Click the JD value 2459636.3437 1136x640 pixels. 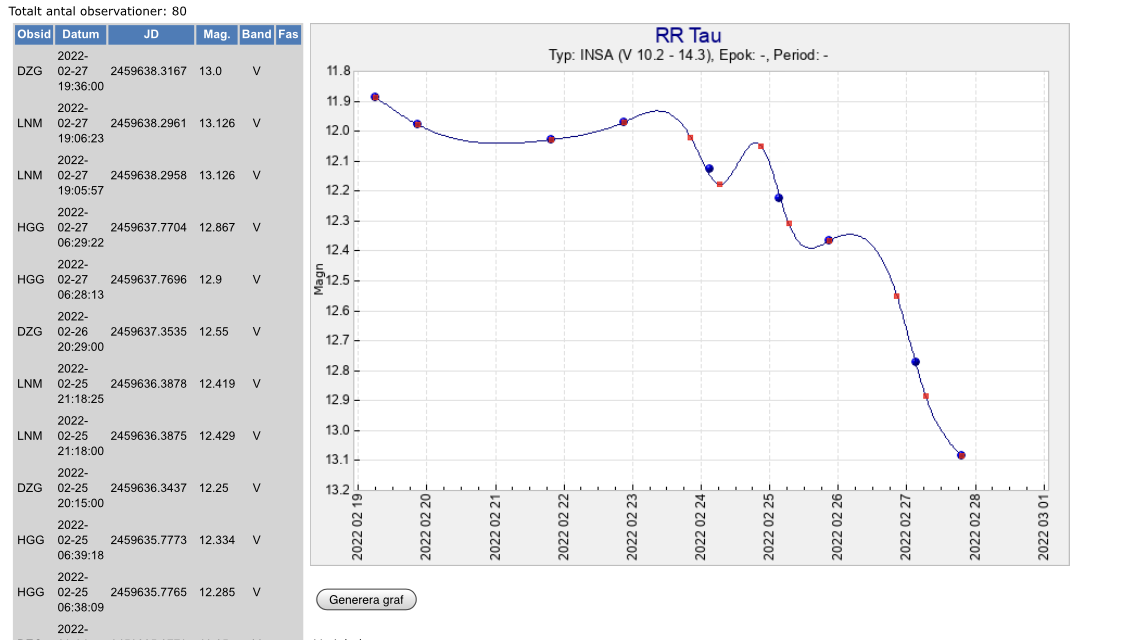pos(148,487)
